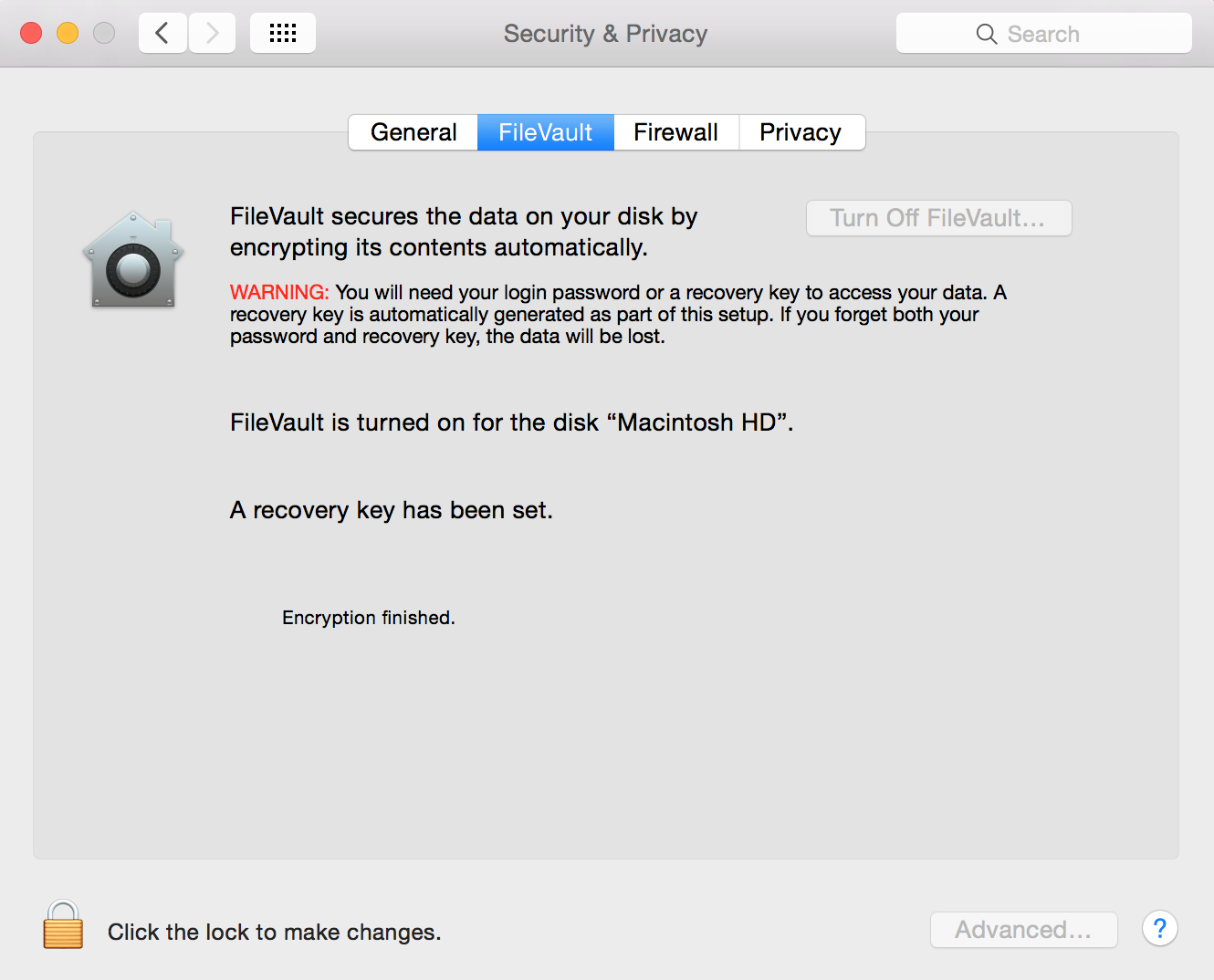Select the FileVault tab
This screenshot has width=1214, height=980.
point(545,132)
